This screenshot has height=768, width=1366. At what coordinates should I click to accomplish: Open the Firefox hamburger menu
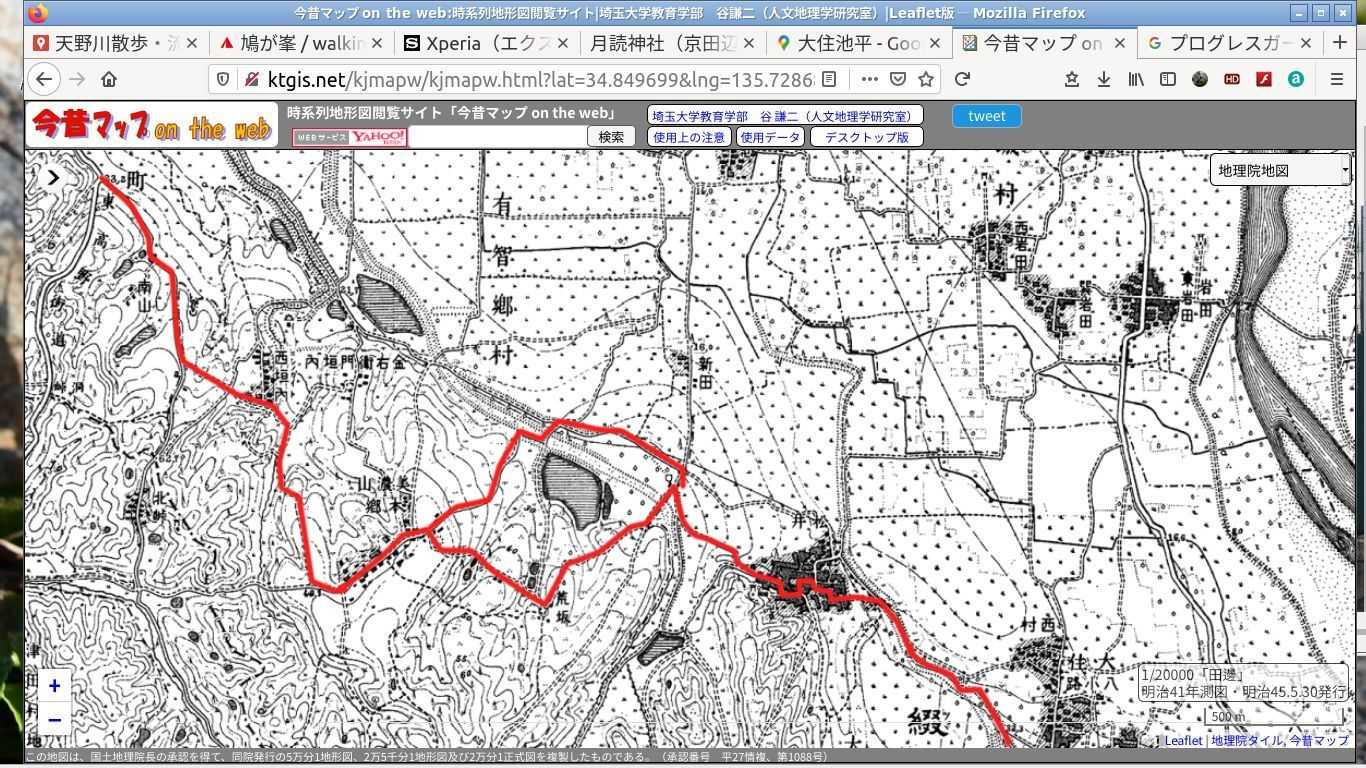click(1336, 79)
